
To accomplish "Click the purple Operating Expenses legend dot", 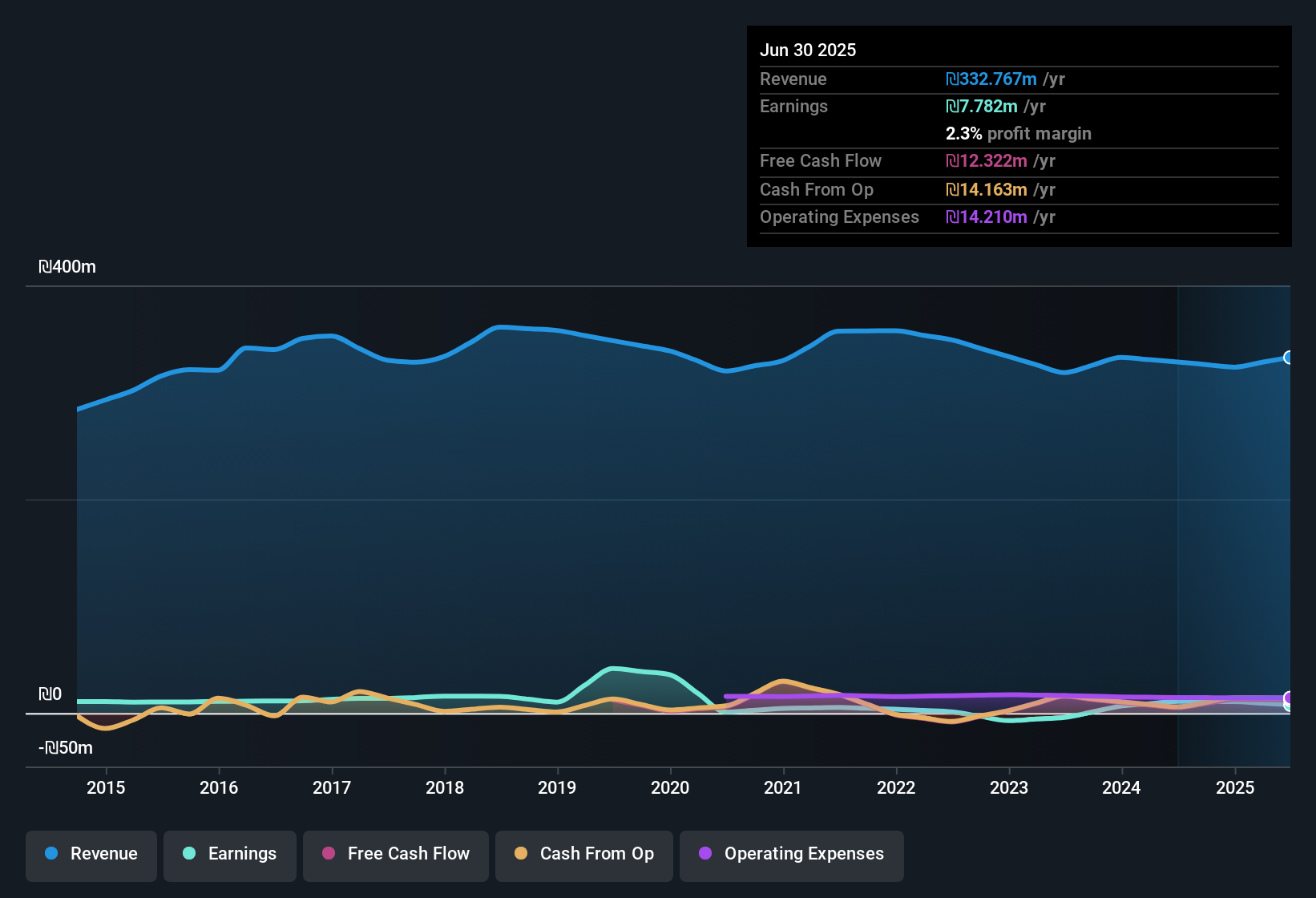I will [705, 854].
